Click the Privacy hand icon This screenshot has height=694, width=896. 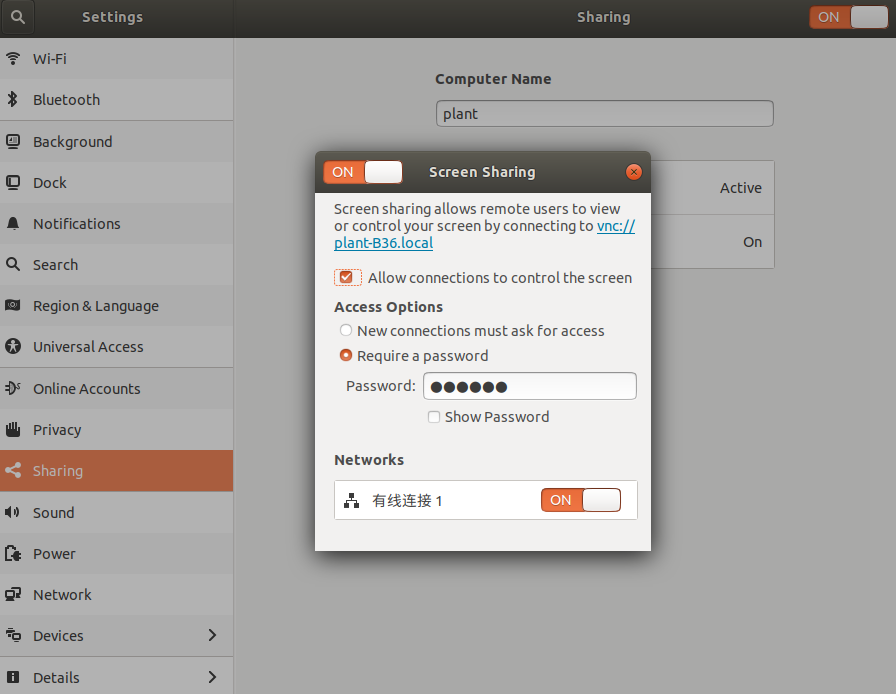13,429
